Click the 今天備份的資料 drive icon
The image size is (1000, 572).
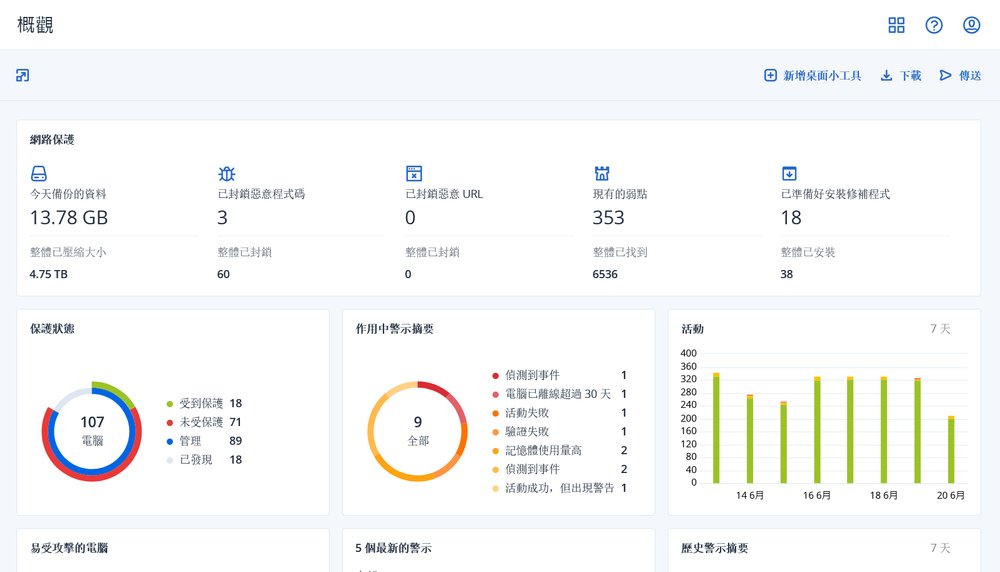tap(39, 174)
